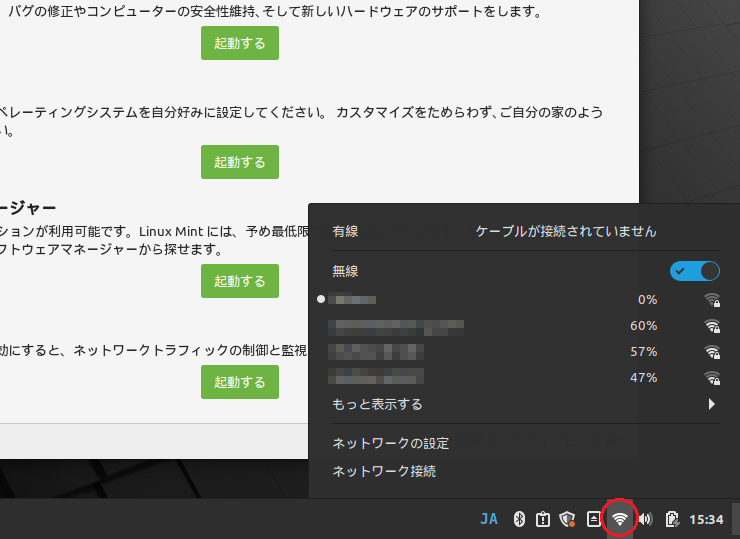Click the signal icon for 47% network
740x539 pixels.
pos(712,378)
